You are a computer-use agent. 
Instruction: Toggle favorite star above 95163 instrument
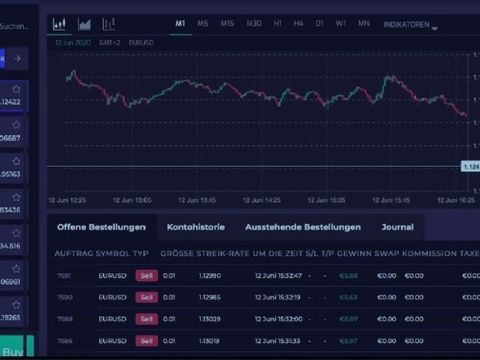pos(16,161)
